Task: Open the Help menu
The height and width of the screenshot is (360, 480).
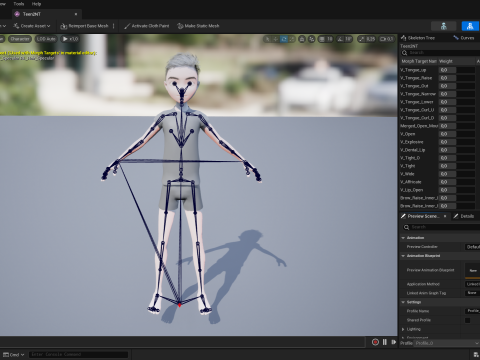Action: [x=36, y=4]
